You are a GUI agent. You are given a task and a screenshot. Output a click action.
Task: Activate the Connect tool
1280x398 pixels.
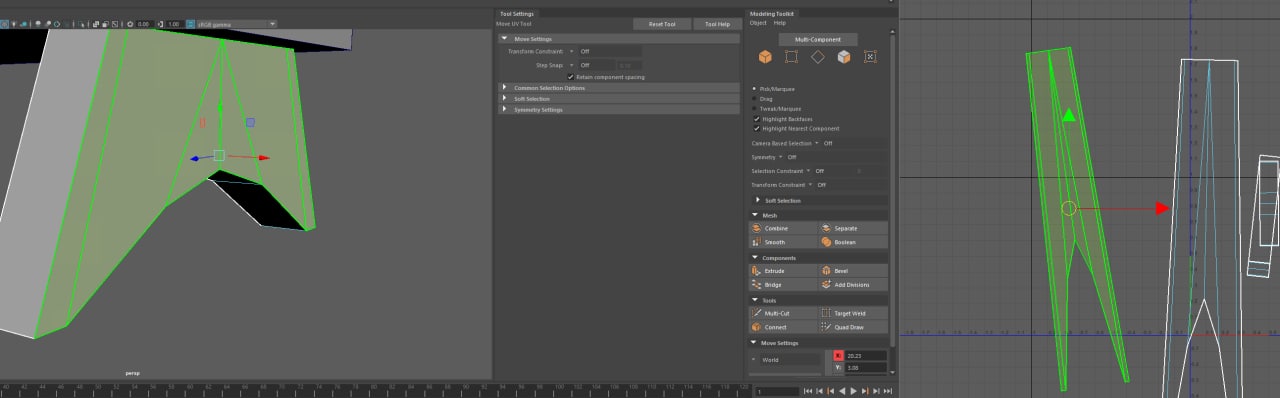point(783,327)
